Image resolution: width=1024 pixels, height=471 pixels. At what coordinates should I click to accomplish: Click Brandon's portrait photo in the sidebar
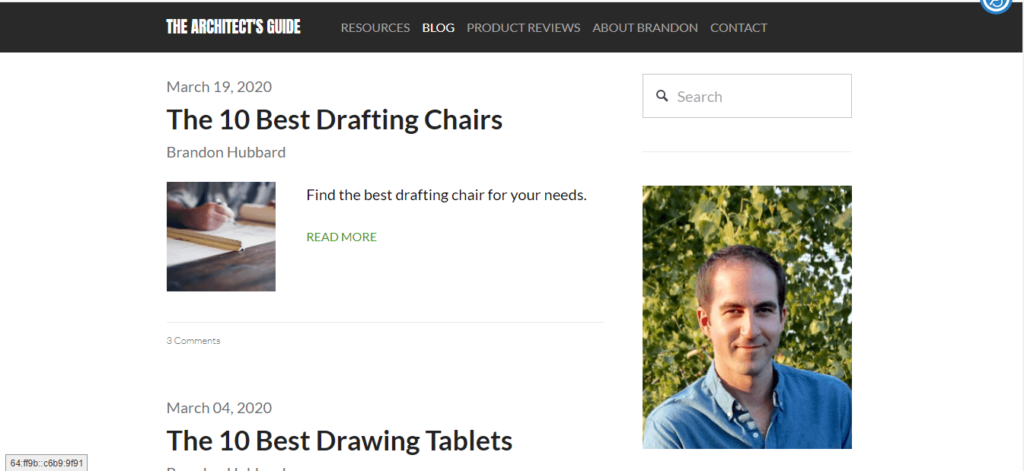coord(746,317)
